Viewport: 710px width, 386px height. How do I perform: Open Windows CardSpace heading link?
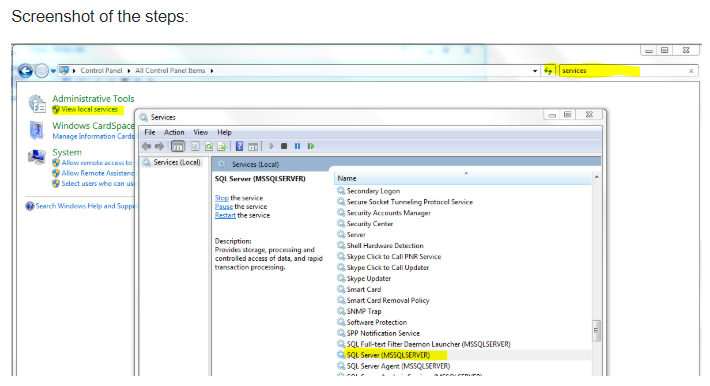93,126
